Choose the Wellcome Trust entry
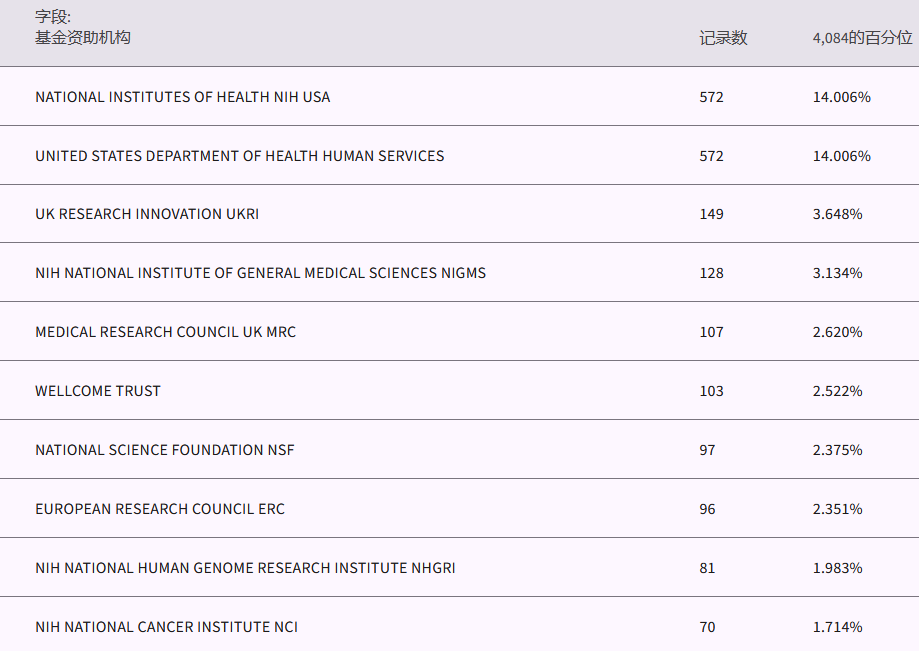 (x=98, y=391)
